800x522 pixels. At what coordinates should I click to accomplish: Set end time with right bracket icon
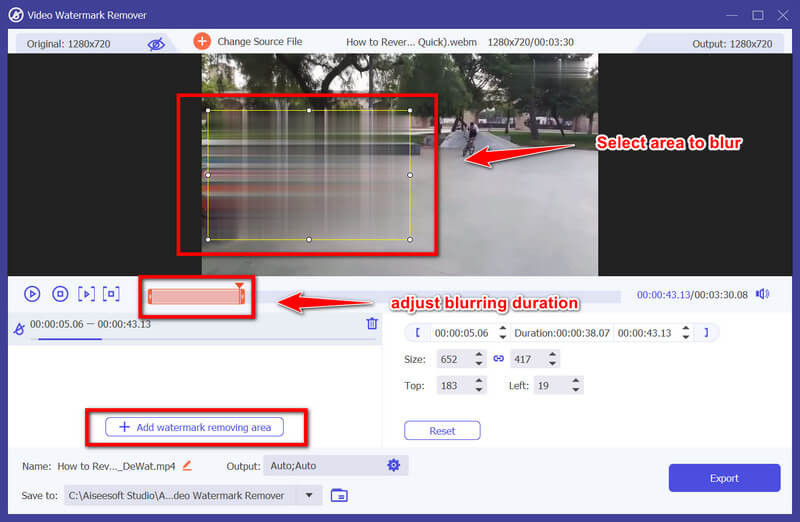pos(706,333)
